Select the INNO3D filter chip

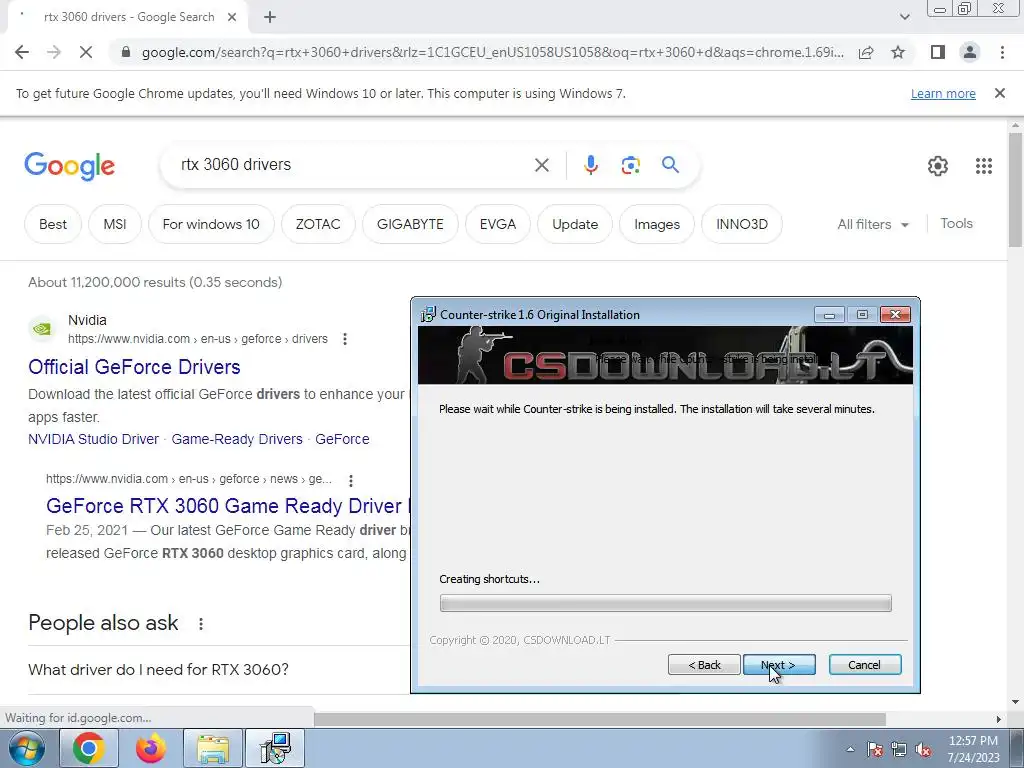click(x=742, y=224)
